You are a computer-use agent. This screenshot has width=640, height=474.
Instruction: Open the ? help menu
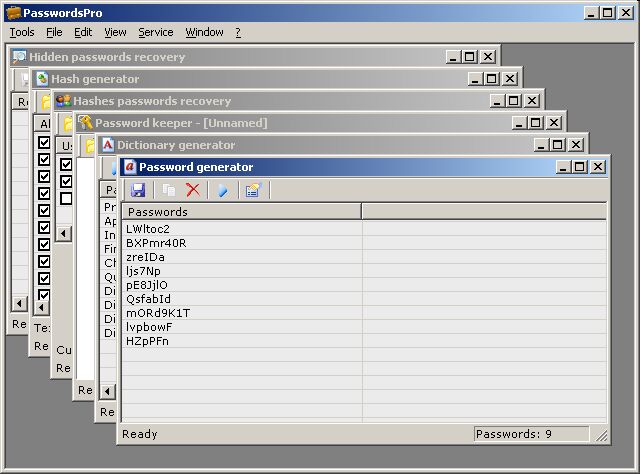click(238, 32)
